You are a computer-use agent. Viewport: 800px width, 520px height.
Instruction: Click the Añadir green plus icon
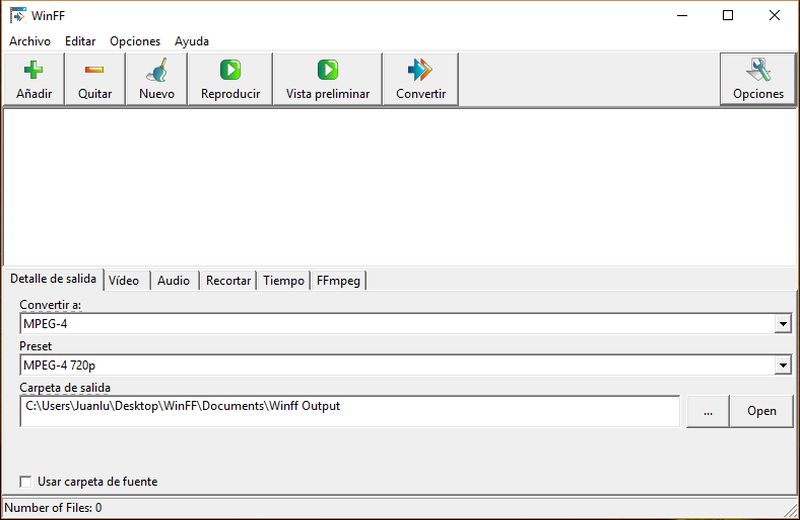pos(34,70)
